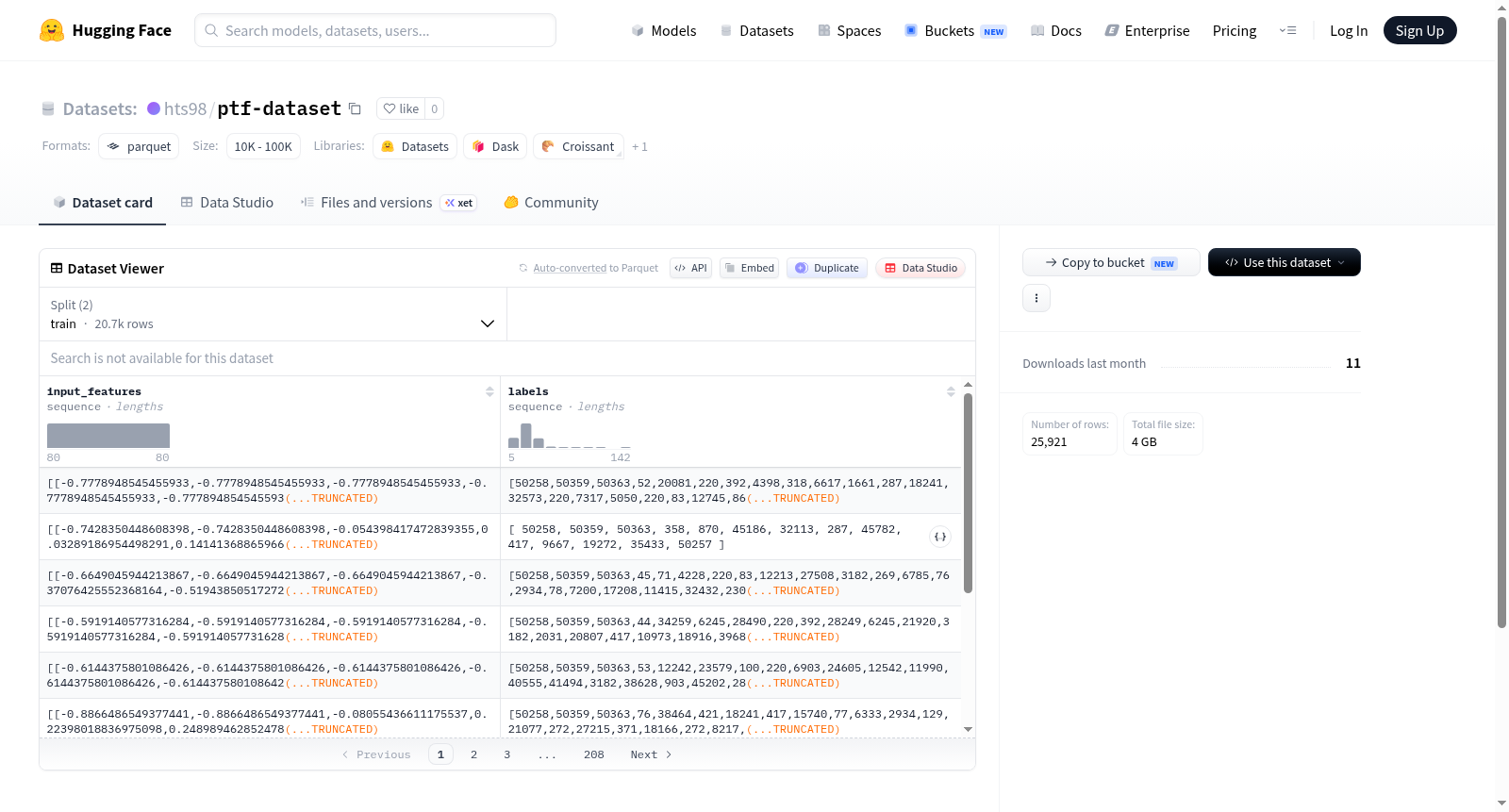Click row starting [[-0.8866486549377441
Screen dimensions: 1509x812
pos(269,721)
